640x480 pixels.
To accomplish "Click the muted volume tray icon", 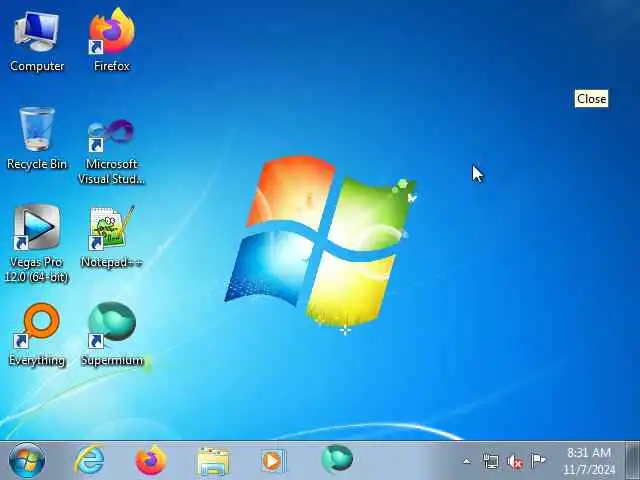I will (515, 462).
